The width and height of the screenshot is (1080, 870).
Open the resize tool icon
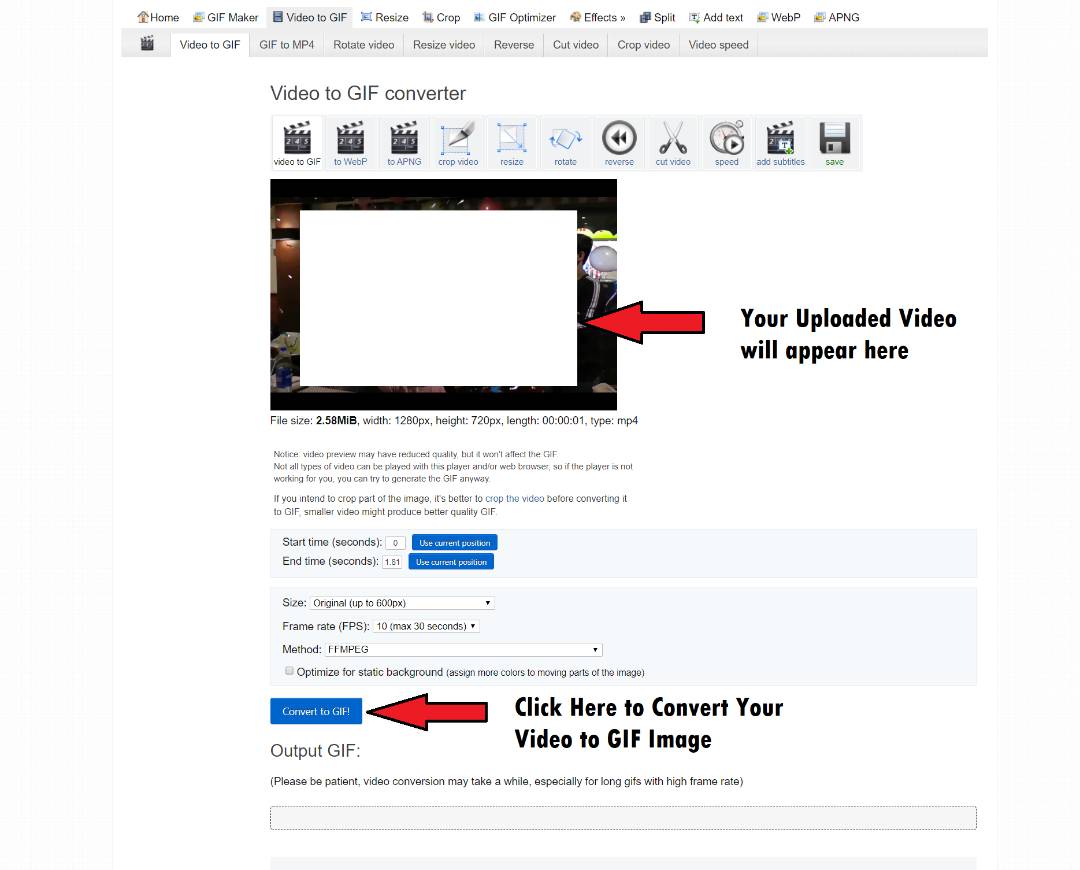point(512,142)
